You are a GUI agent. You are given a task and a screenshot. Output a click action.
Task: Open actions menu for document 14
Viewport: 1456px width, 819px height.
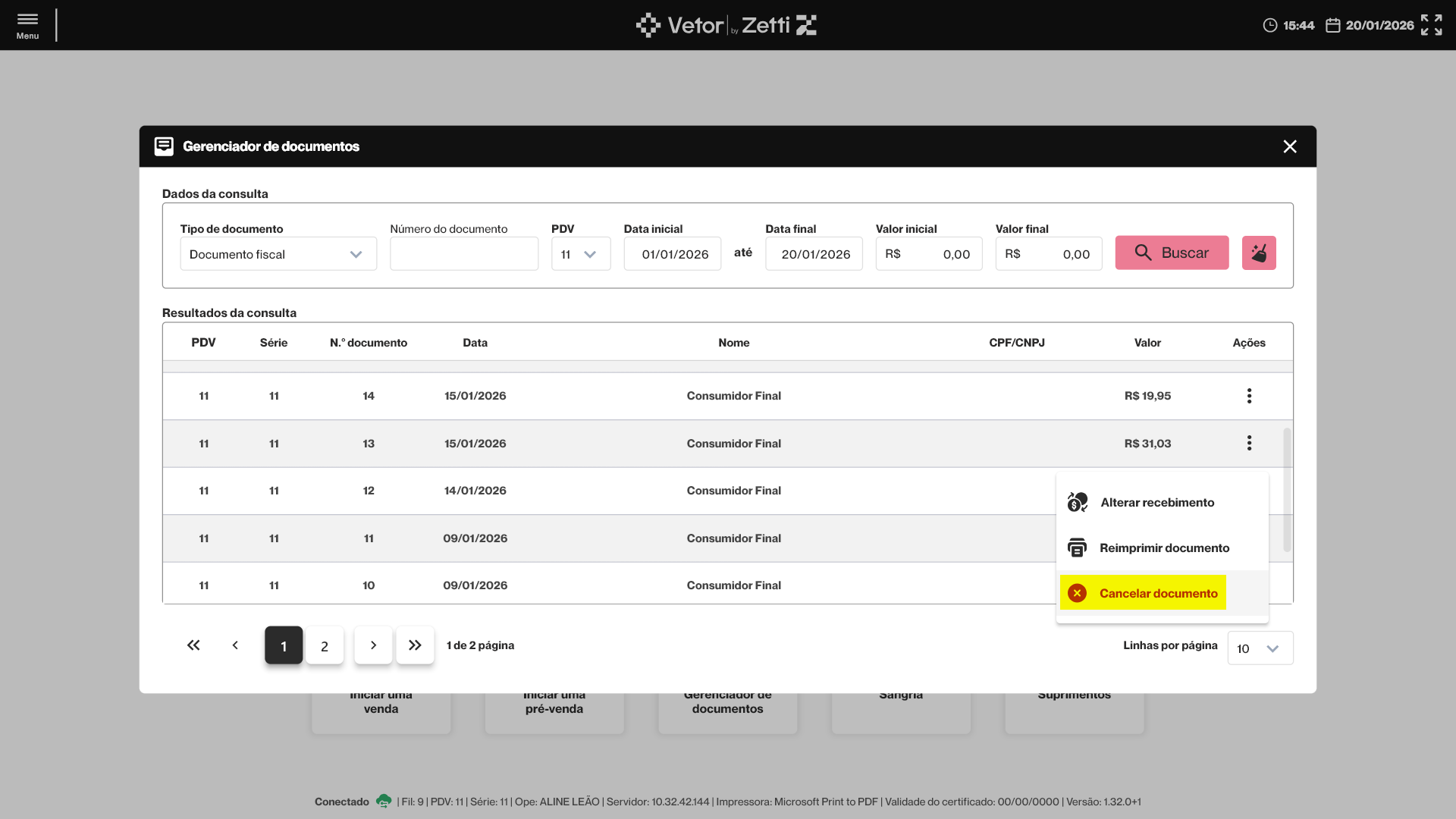1249,396
